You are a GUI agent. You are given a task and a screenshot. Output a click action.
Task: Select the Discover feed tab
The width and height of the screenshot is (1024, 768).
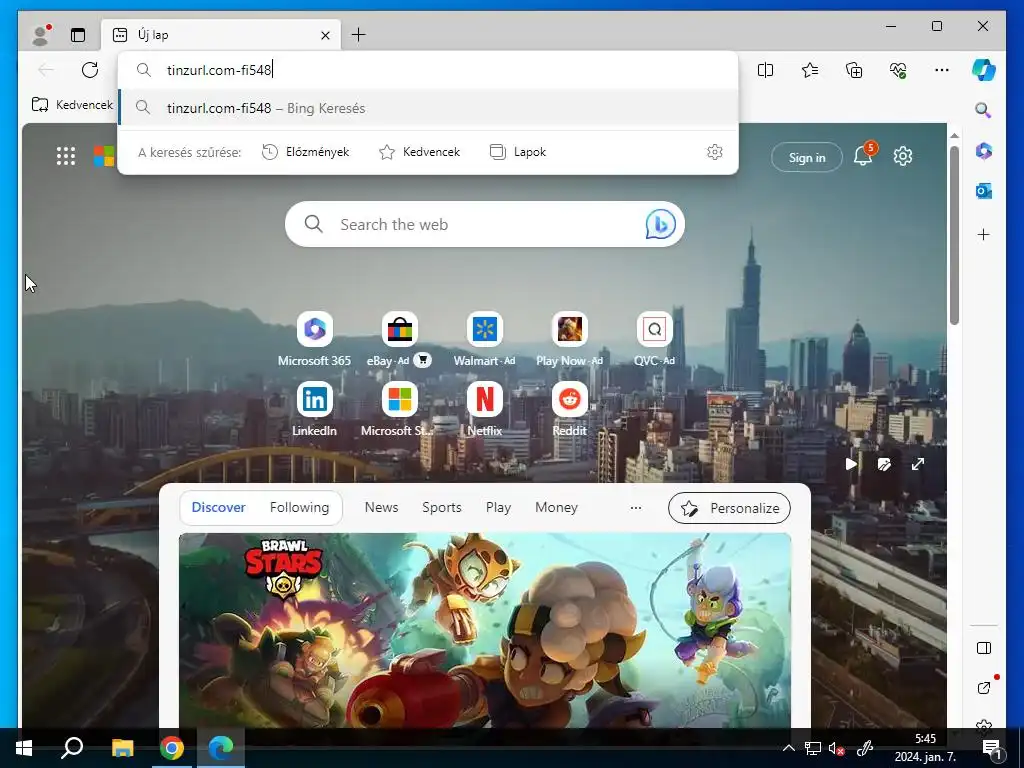coord(218,507)
